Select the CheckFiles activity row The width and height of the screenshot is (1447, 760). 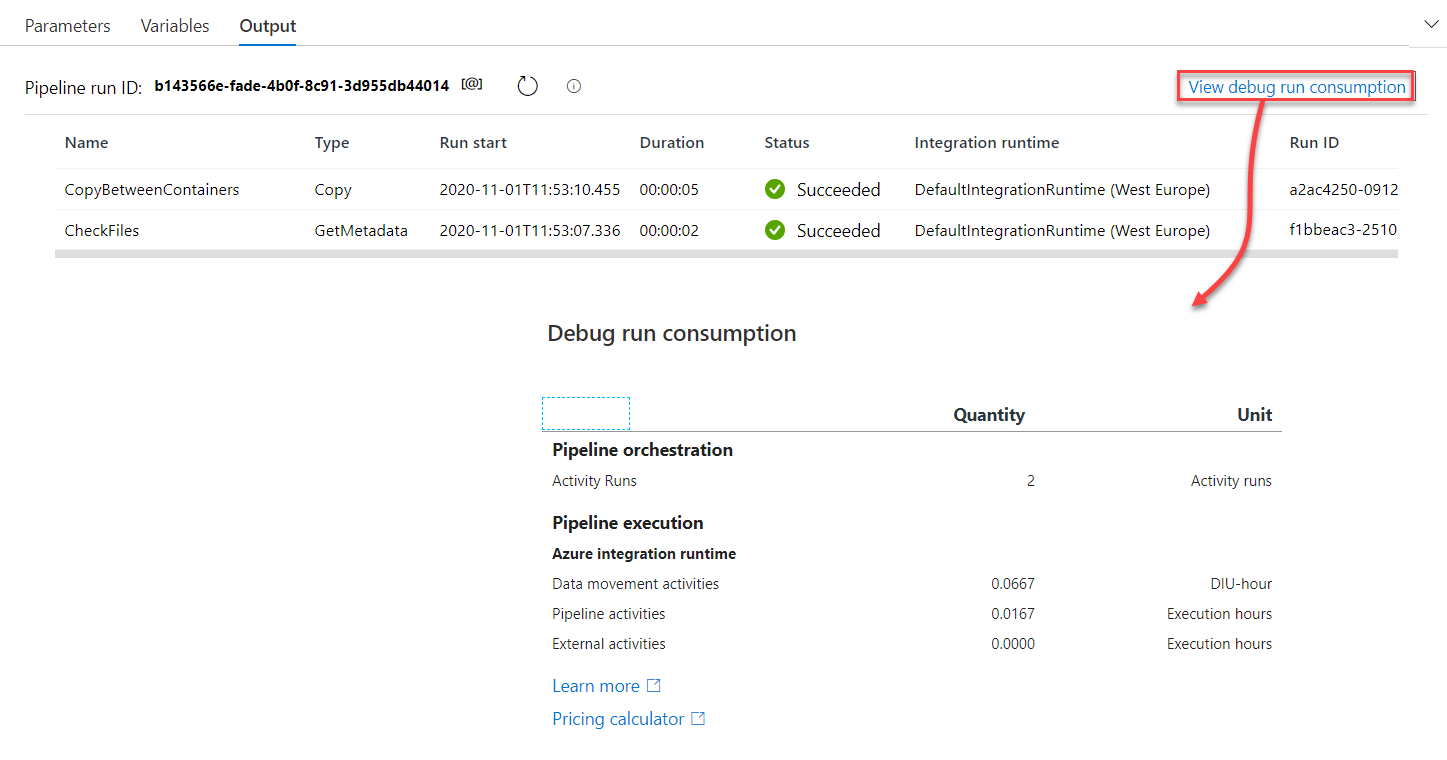[x=102, y=230]
